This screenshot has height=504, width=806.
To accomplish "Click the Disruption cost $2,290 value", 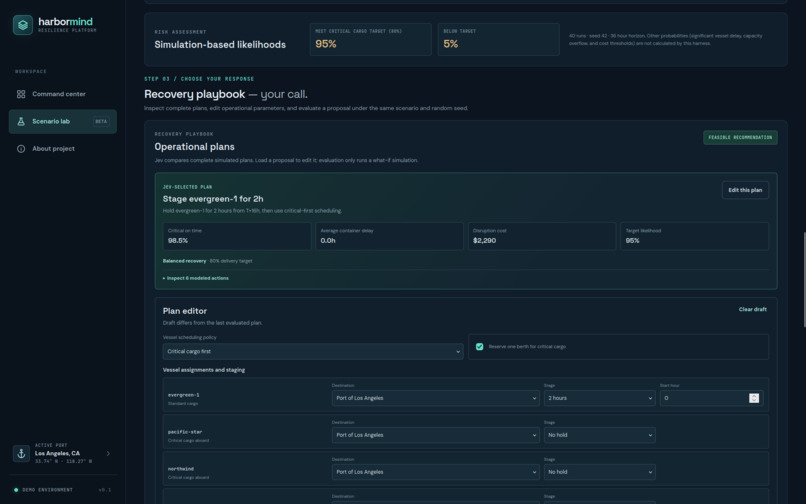I will [x=484, y=241].
